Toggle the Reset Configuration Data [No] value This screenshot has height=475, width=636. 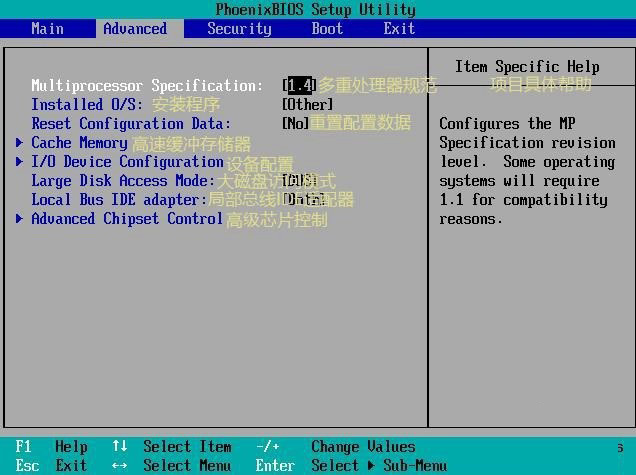tap(295, 124)
